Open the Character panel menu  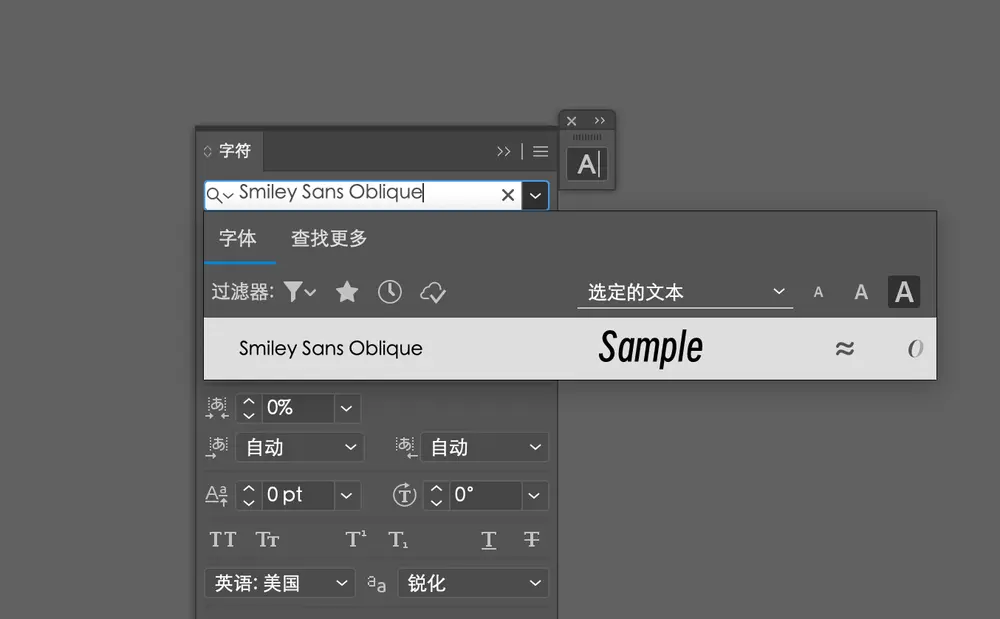tap(540, 151)
